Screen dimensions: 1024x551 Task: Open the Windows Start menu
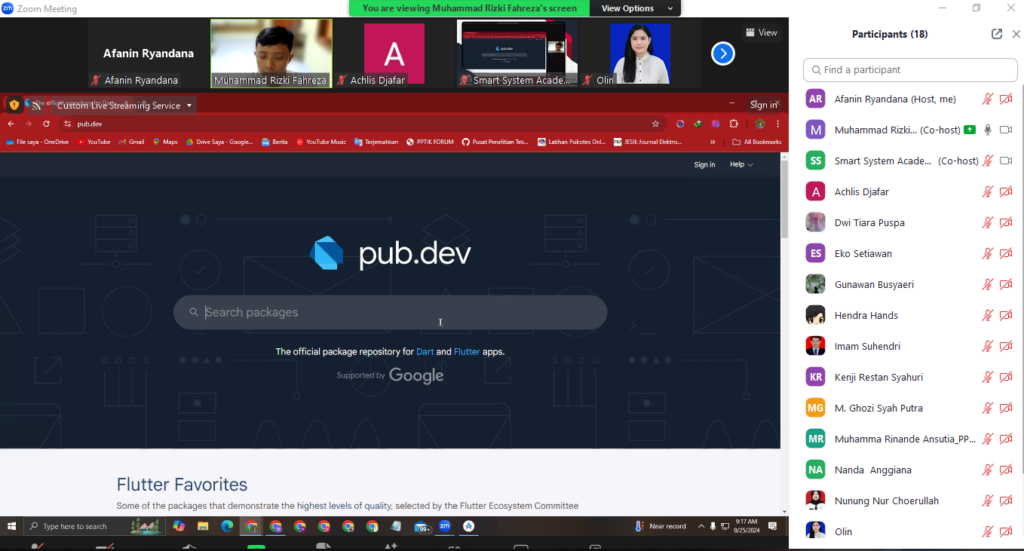pos(11,526)
